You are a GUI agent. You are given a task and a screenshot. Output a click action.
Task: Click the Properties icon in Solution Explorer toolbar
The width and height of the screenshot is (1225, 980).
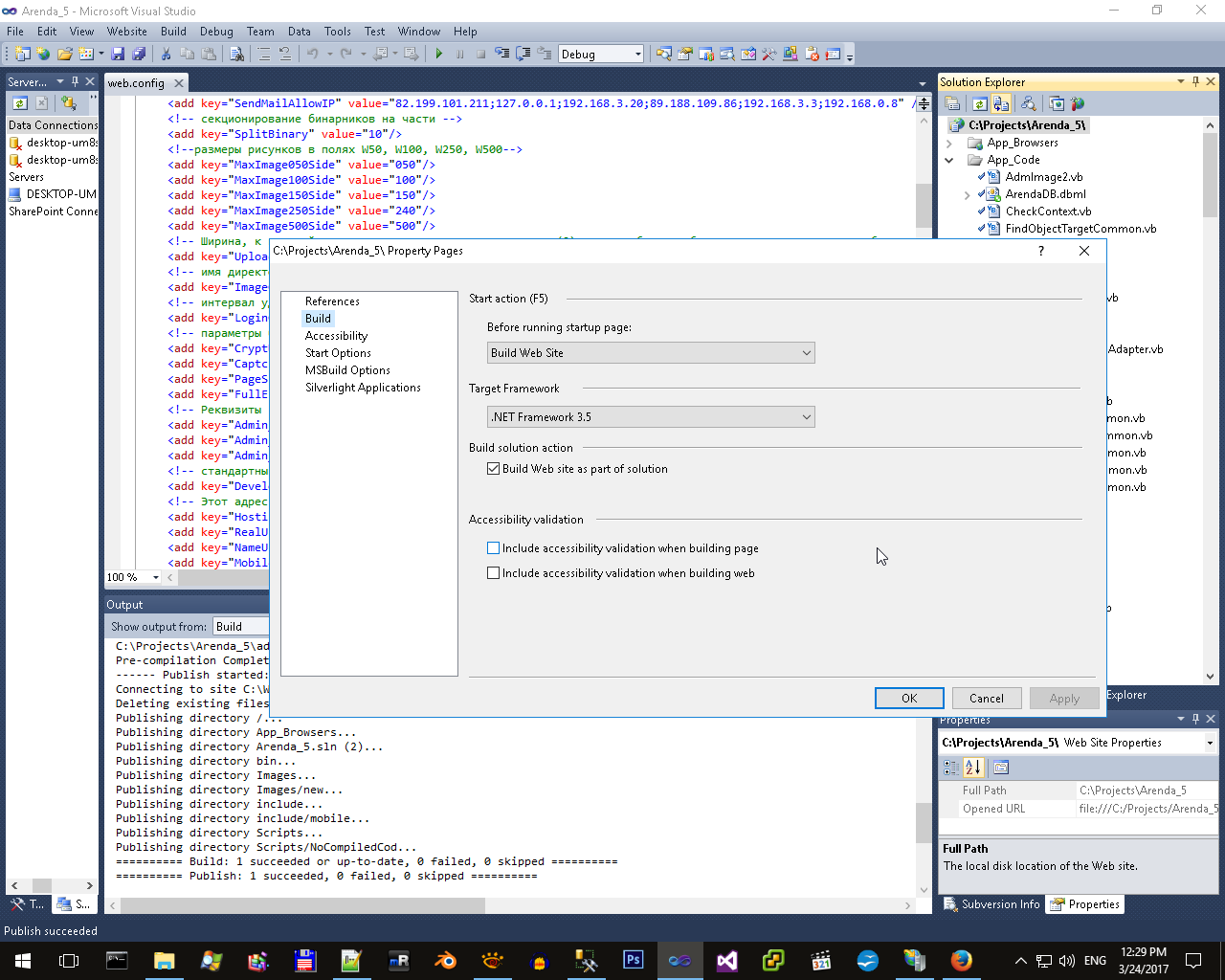click(x=952, y=104)
